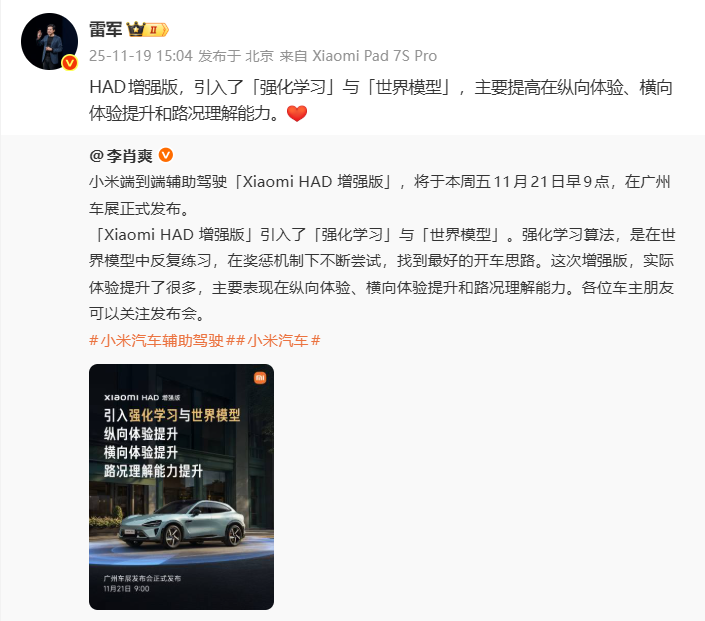This screenshot has height=621, width=705.
Task: Click 雷军's post text about HAD增强版
Action: click(381, 100)
